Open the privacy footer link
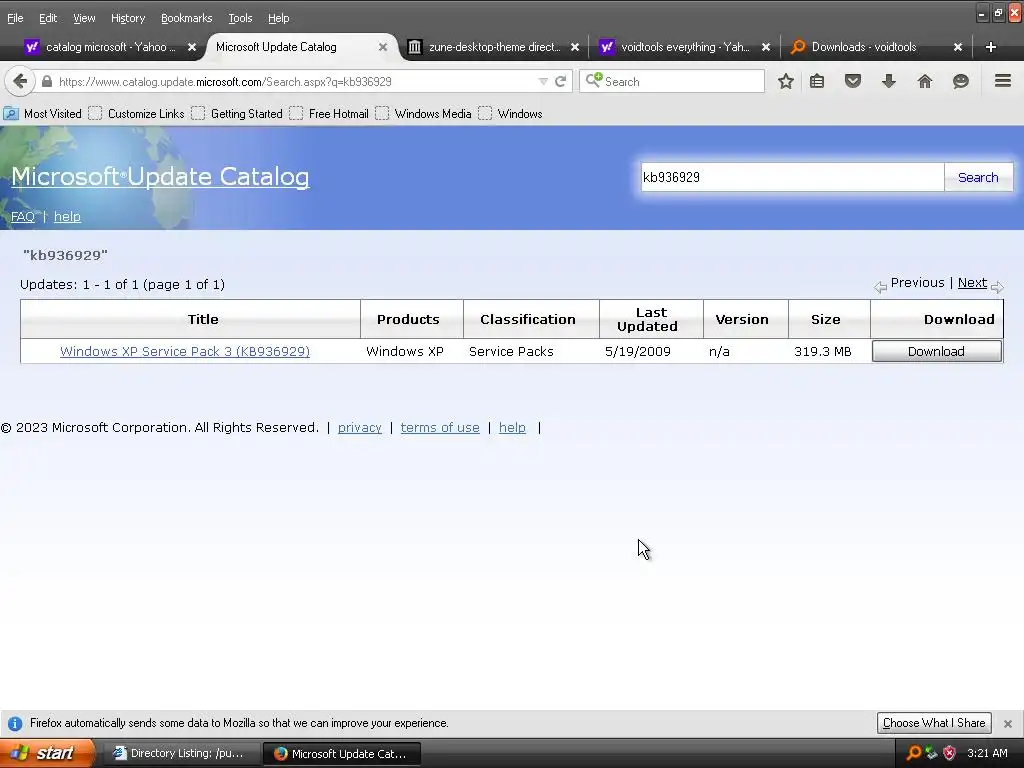This screenshot has height=768, width=1024. pyautogui.click(x=359, y=428)
